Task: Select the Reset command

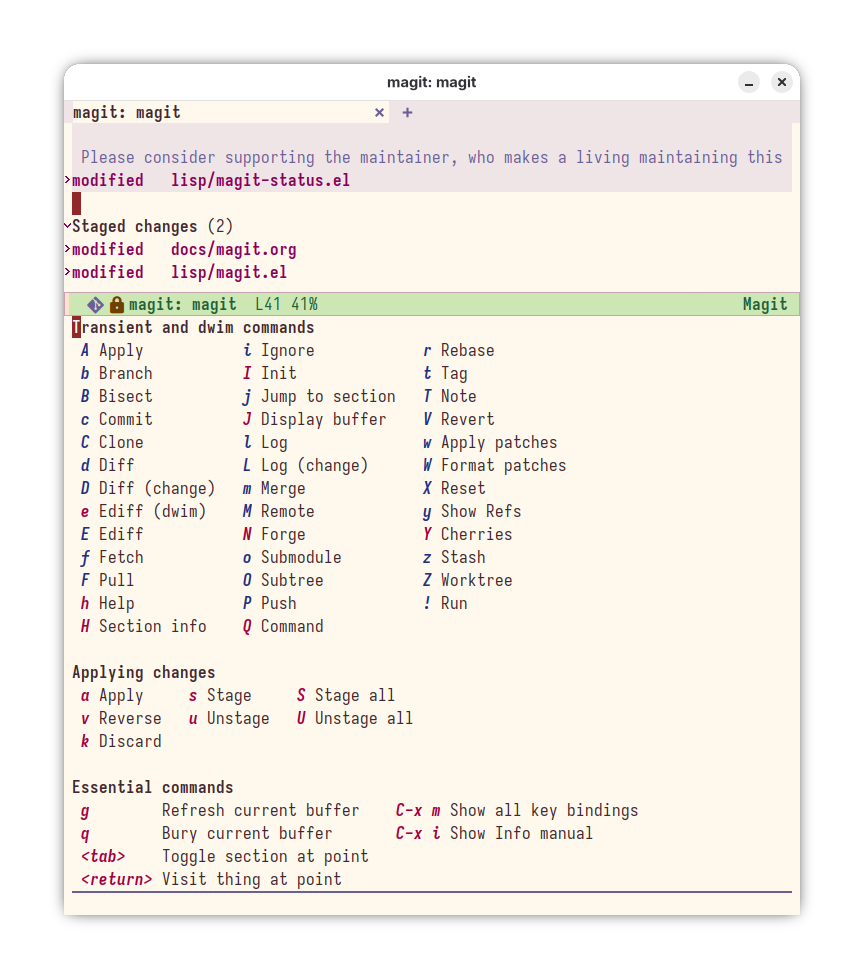Action: coord(454,488)
